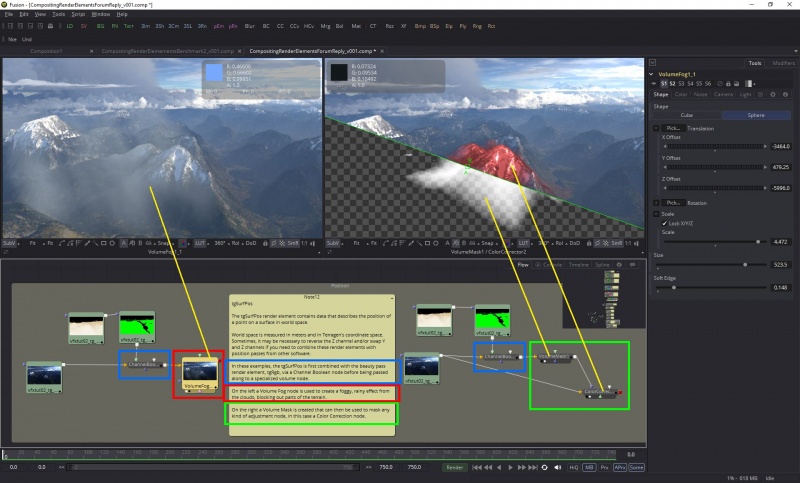Add a Rectangle mask (Rct) node

pos(491,26)
